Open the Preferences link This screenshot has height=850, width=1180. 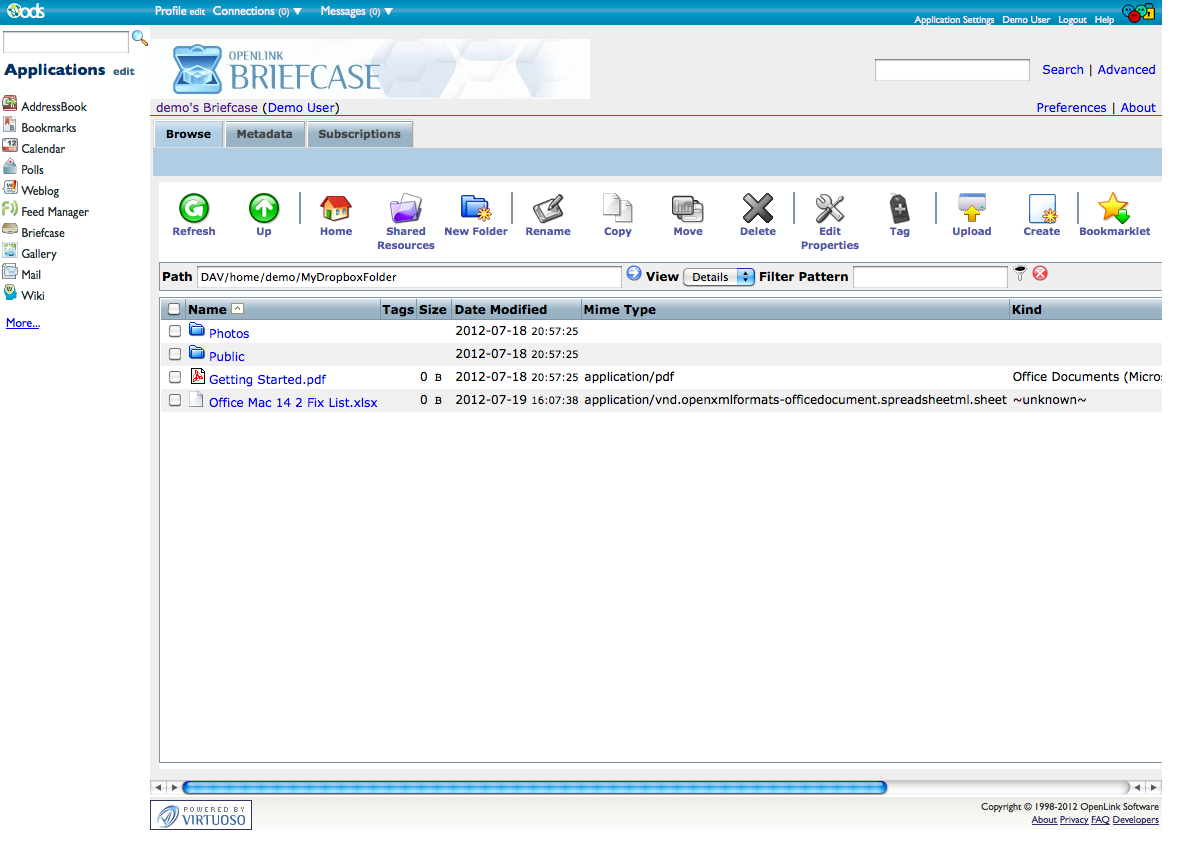(1071, 108)
